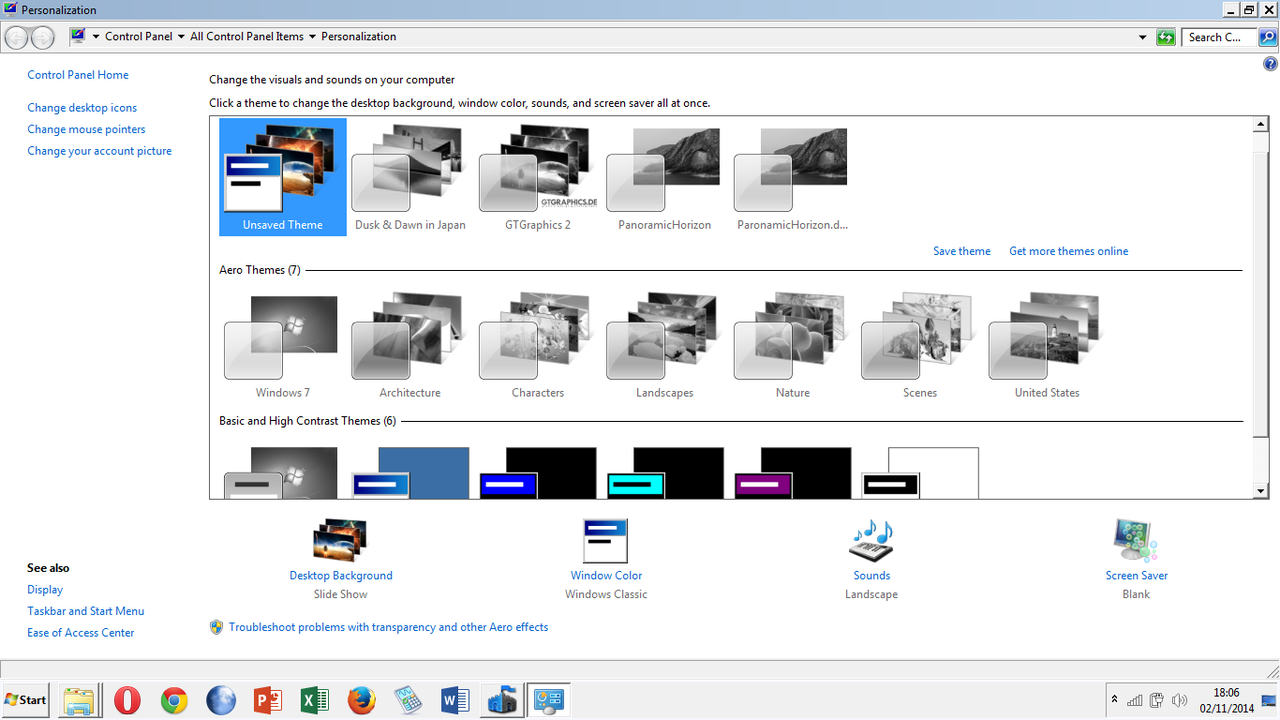This screenshot has width=1280, height=720.
Task: Select the high contrast theme with cyan title bar
Action: point(665,473)
